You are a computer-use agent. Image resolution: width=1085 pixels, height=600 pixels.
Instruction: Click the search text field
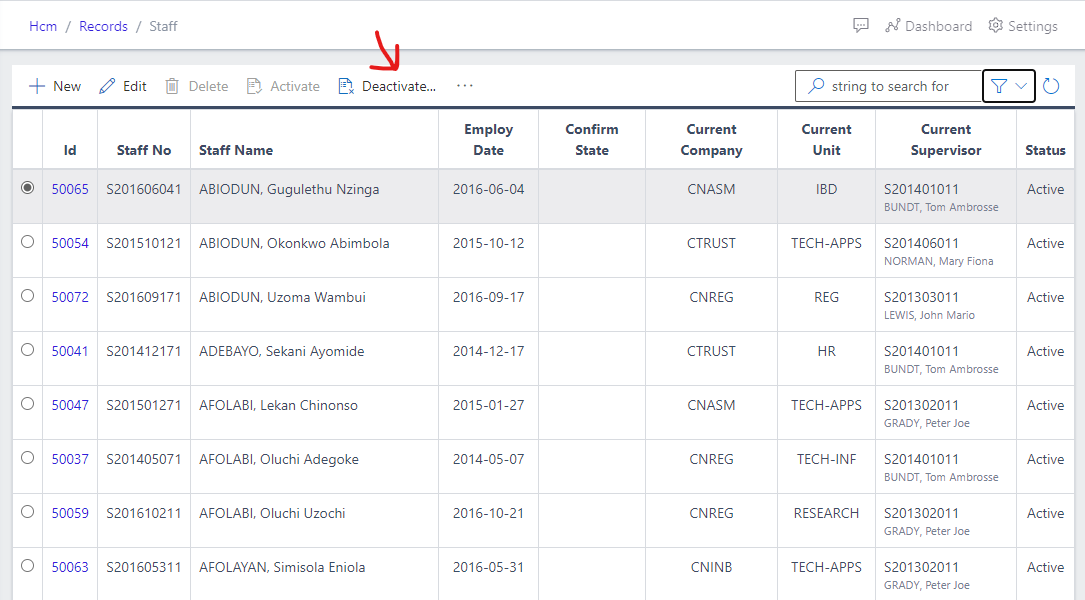point(900,86)
